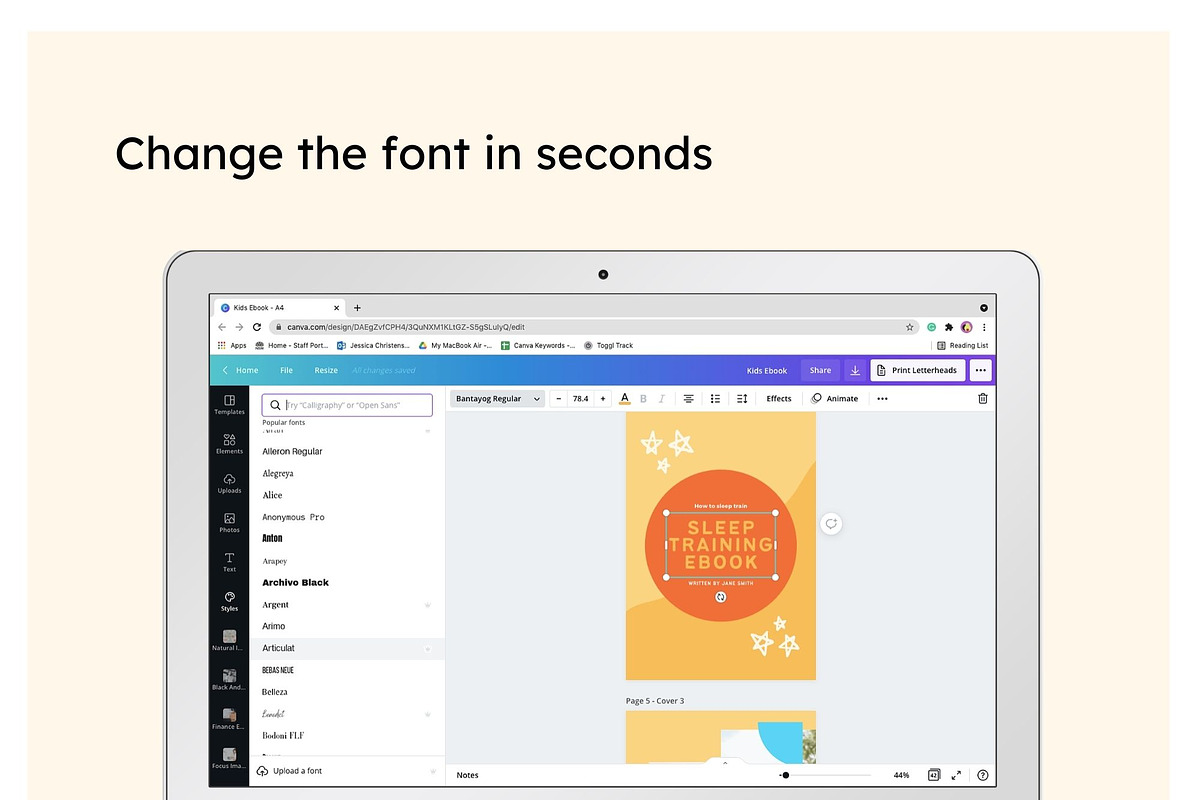The image size is (1200, 800).
Task: Open the Reading List bookmark
Action: pyautogui.click(x=962, y=345)
